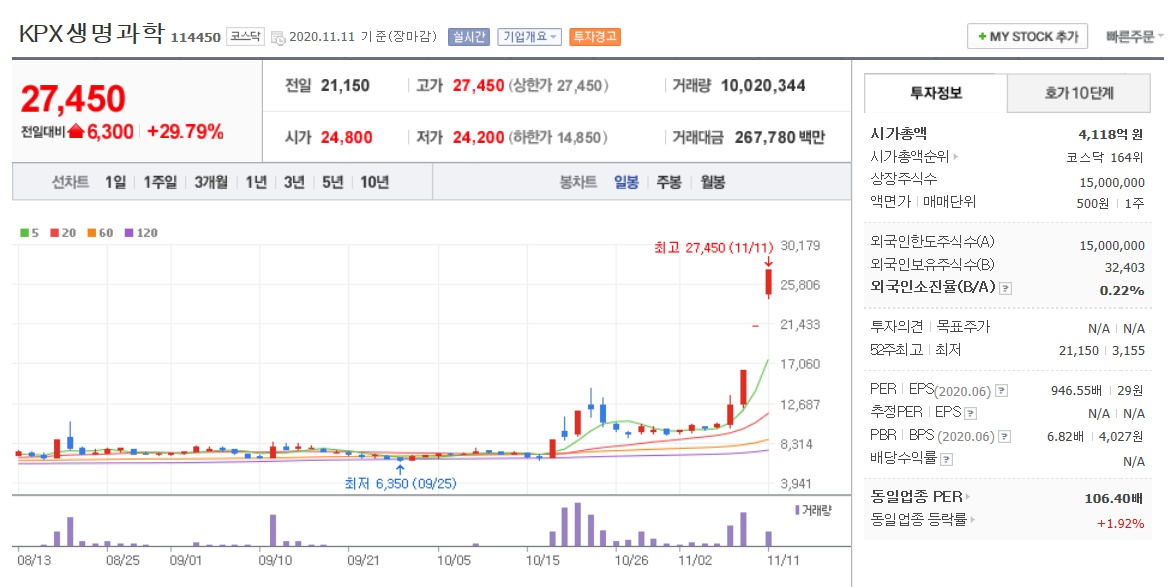Click the KPX생명과학 stock title
This screenshot has height=587, width=1170.
pyautogui.click(x=91, y=34)
